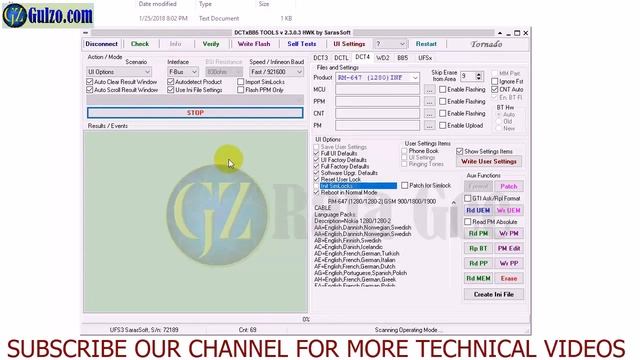Click the Disconnect toolbar button
Image resolution: width=640 pixels, height=360 pixels.
(x=102, y=44)
